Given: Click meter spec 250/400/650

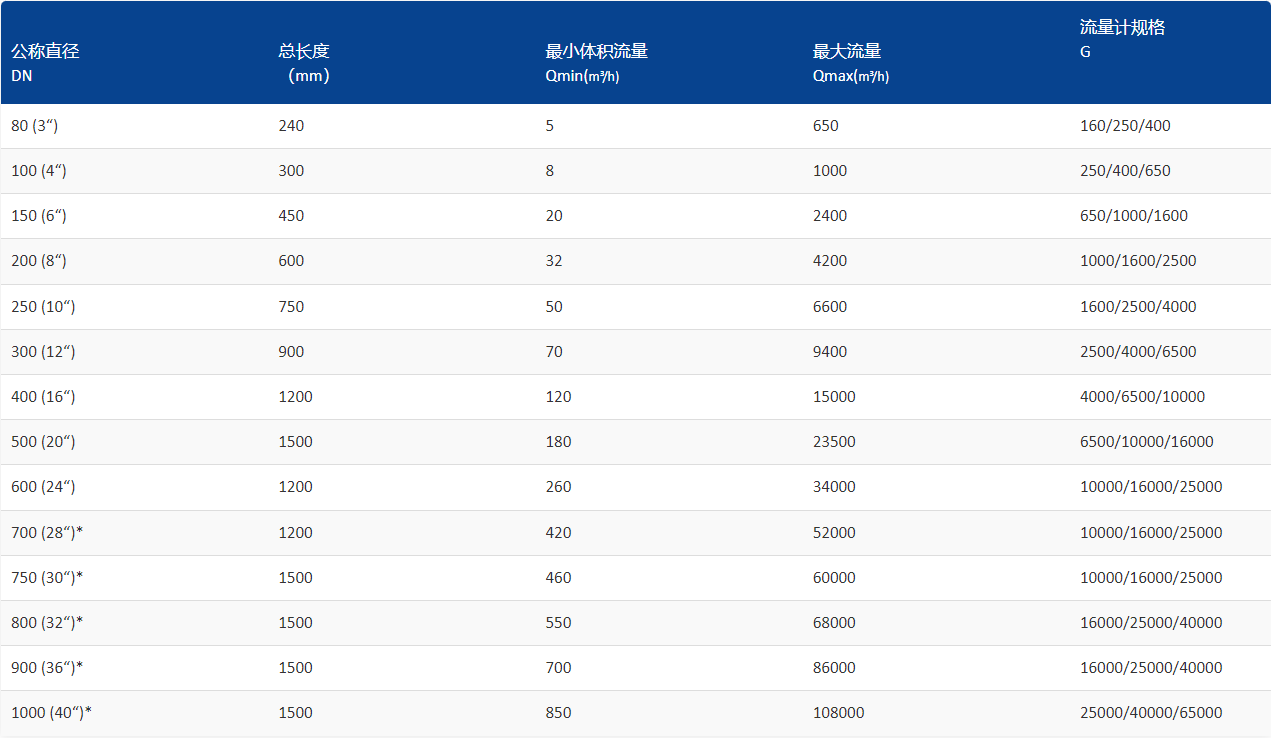Looking at the screenshot, I should pos(1125,171).
